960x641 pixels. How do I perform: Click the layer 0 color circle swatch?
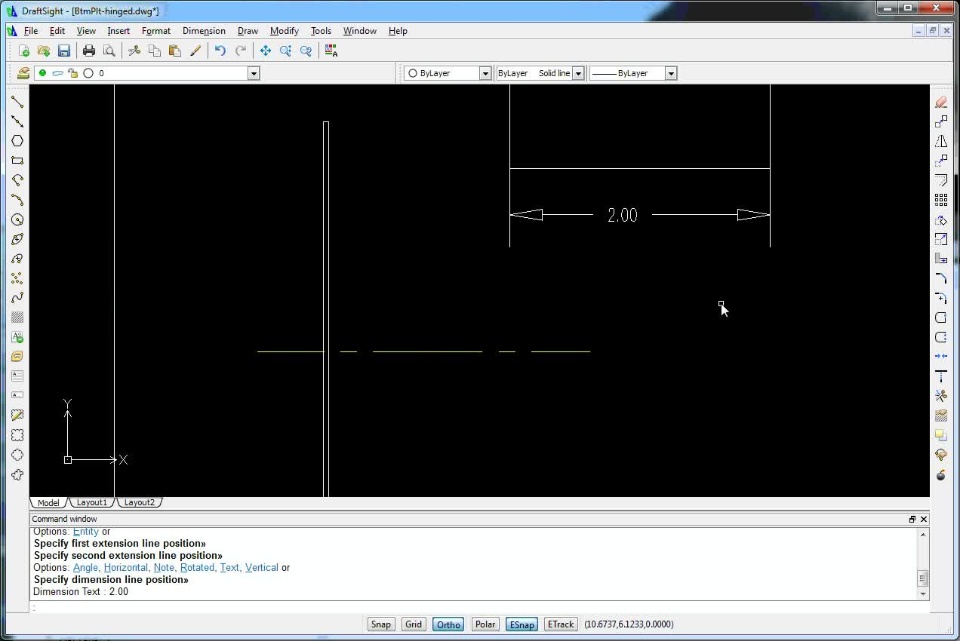pos(88,73)
